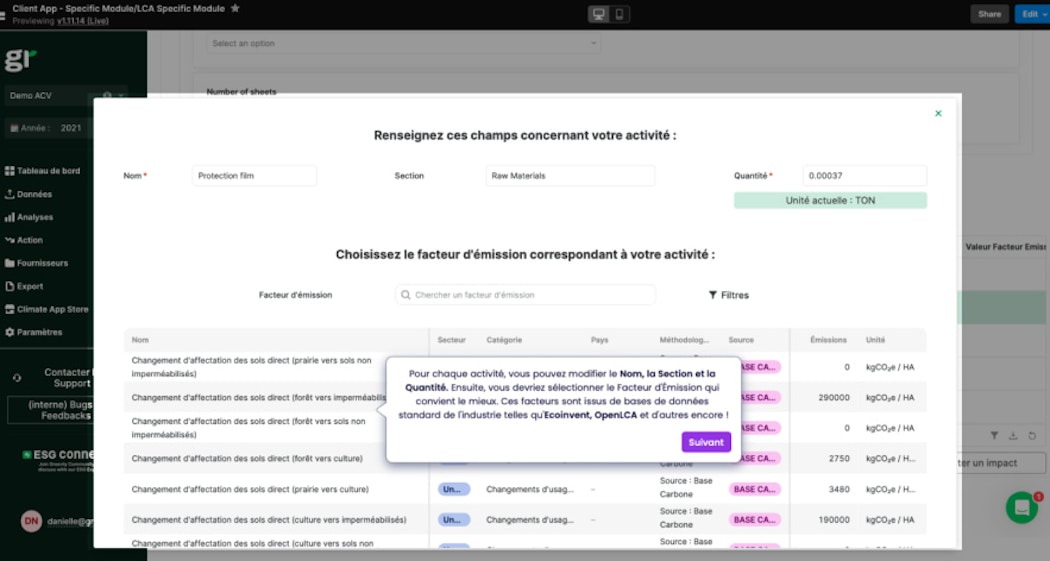1050x561 pixels.
Task: Click the gr logo
Action: pos(20,60)
